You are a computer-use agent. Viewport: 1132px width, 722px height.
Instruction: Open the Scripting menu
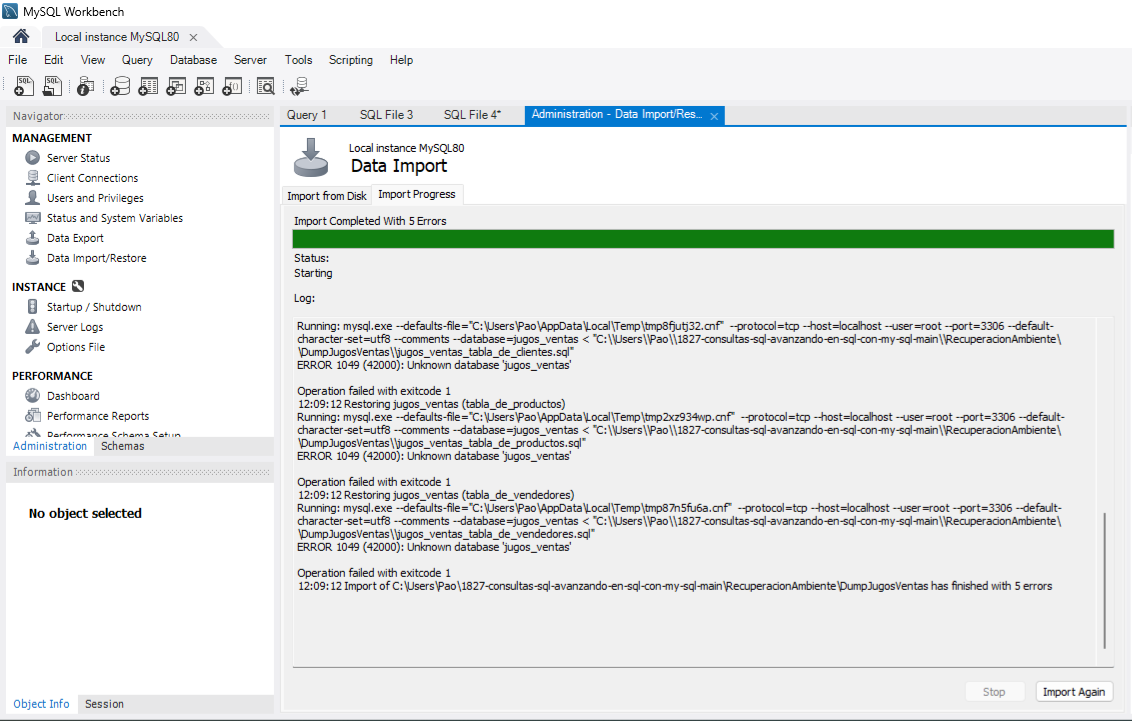pos(351,60)
